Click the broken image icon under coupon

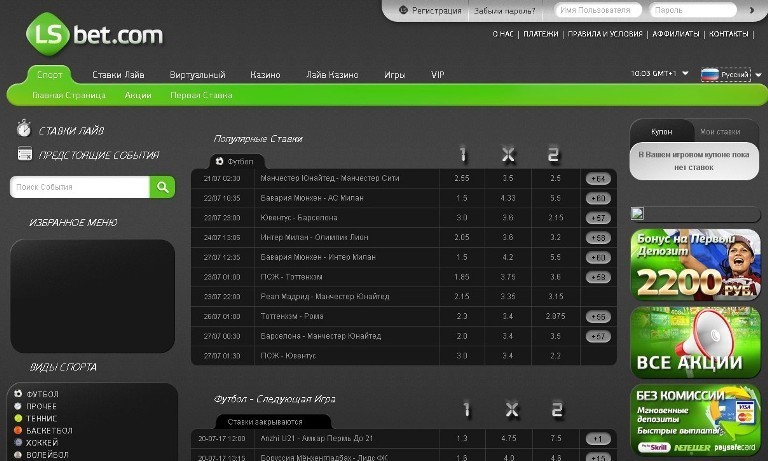(637, 214)
